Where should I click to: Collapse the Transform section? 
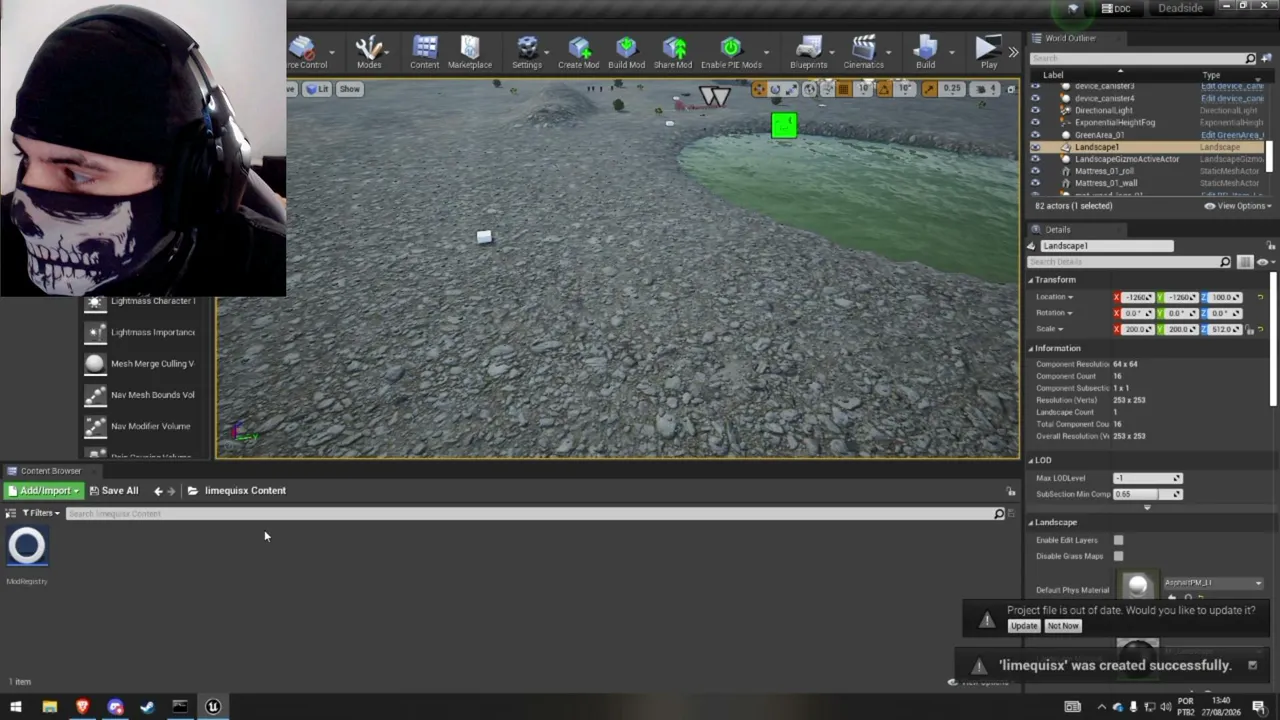pyautogui.click(x=1031, y=280)
